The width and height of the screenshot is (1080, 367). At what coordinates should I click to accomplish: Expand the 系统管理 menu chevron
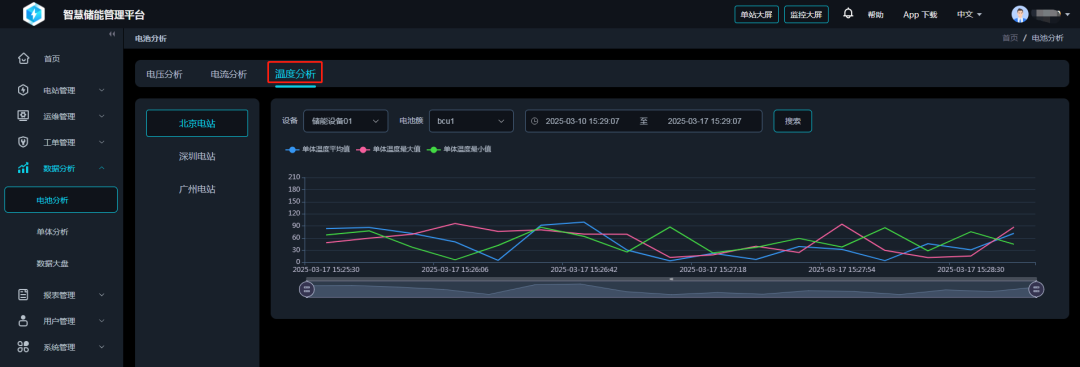(101, 347)
